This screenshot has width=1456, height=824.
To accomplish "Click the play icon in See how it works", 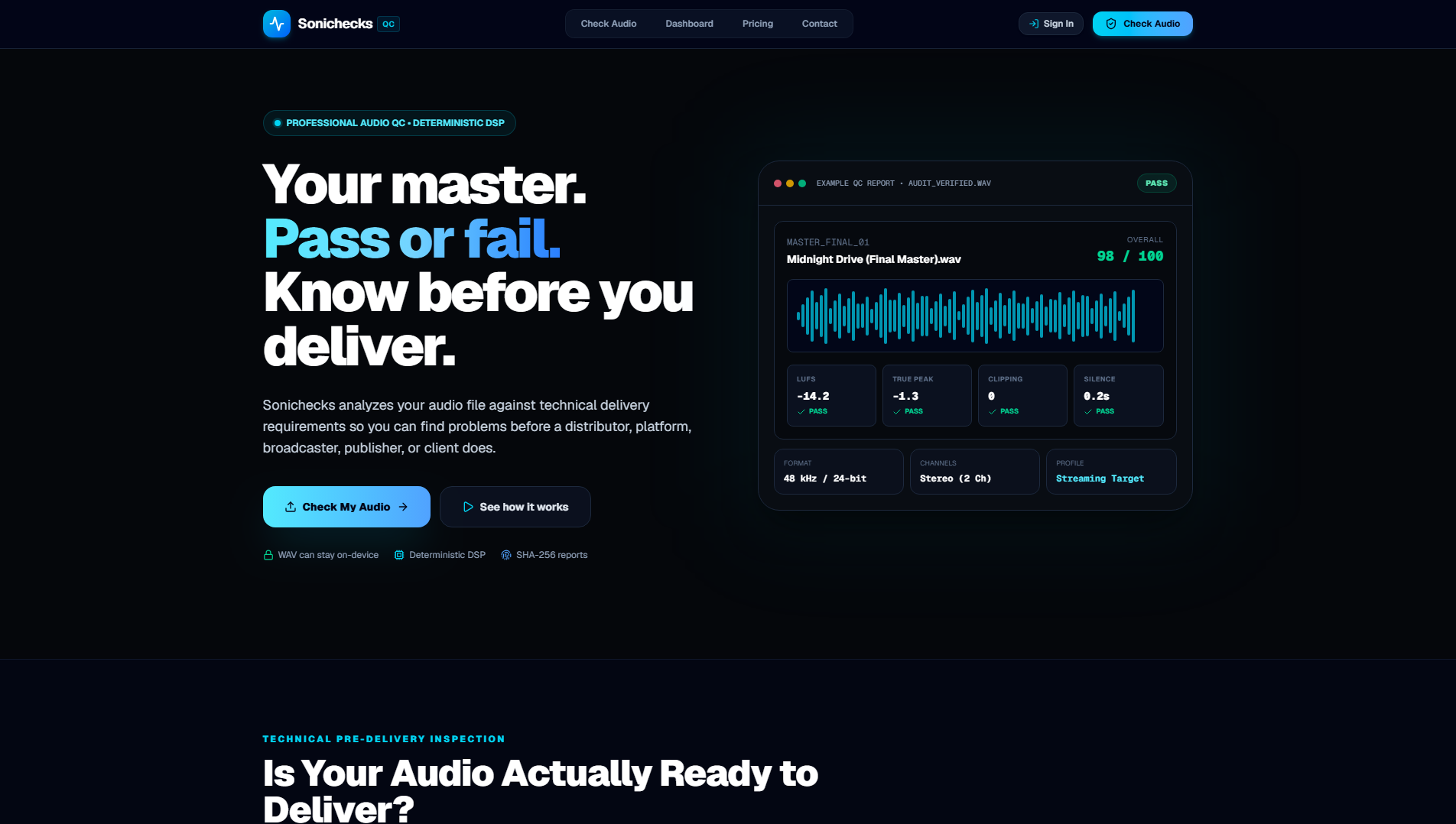I will tap(468, 507).
